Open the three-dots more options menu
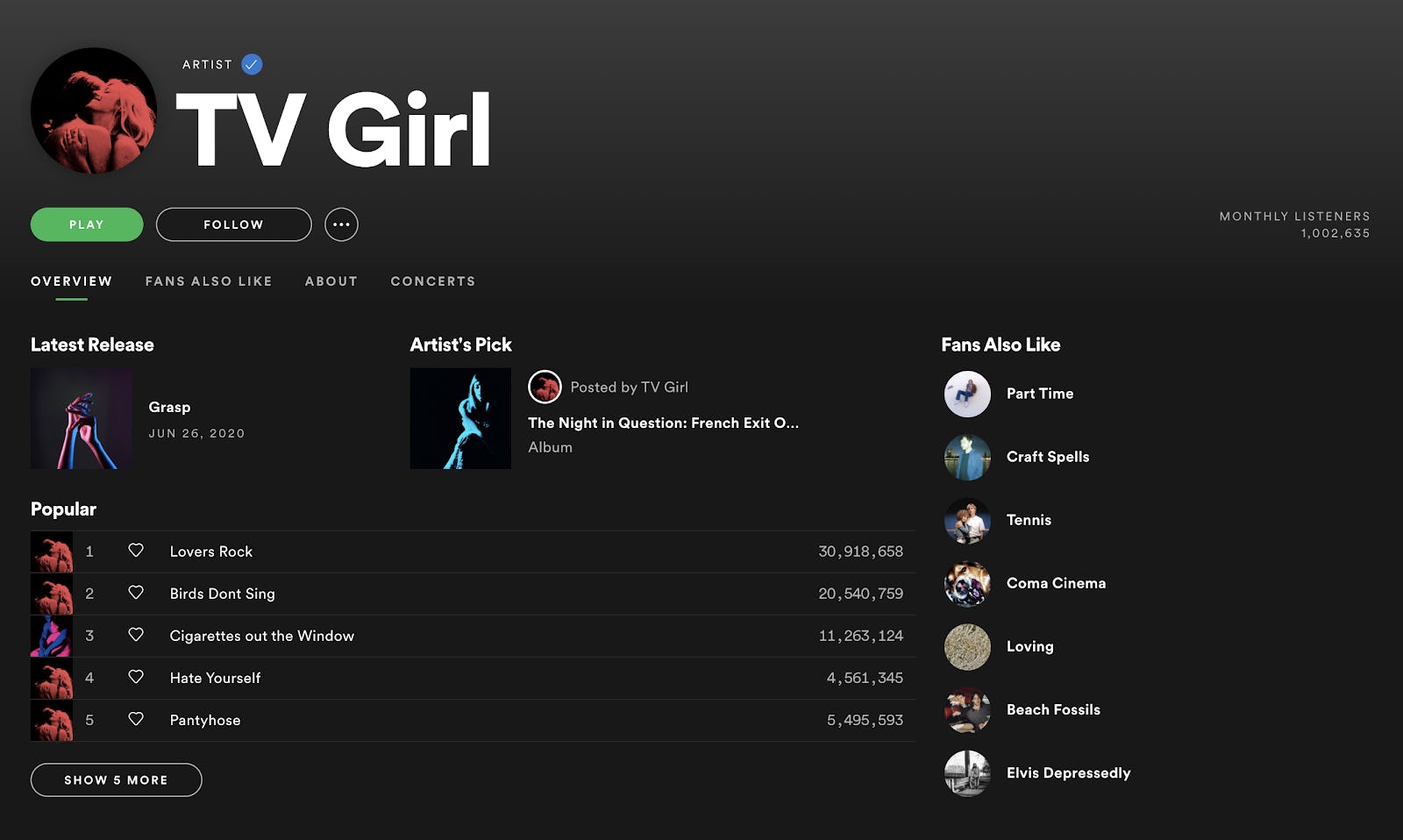1403x840 pixels. click(341, 224)
